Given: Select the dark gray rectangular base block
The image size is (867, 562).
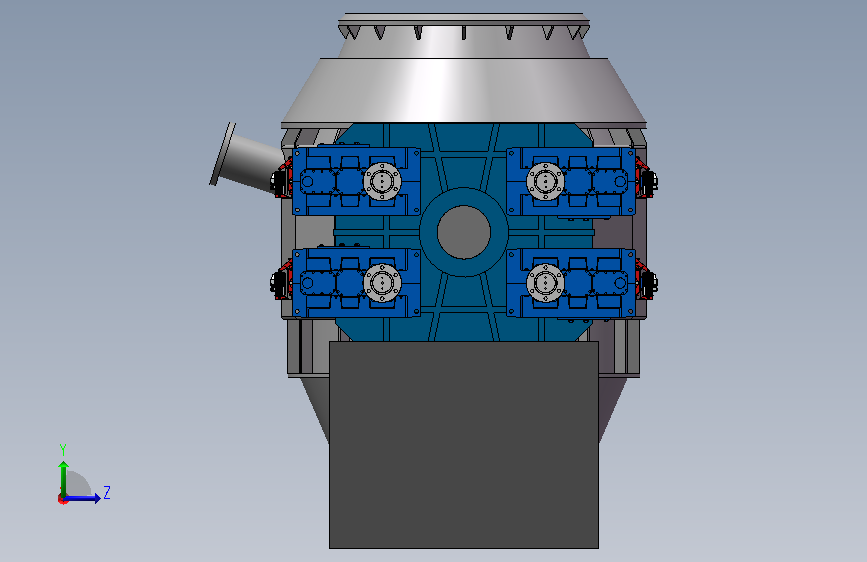Looking at the screenshot, I should tap(463, 445).
